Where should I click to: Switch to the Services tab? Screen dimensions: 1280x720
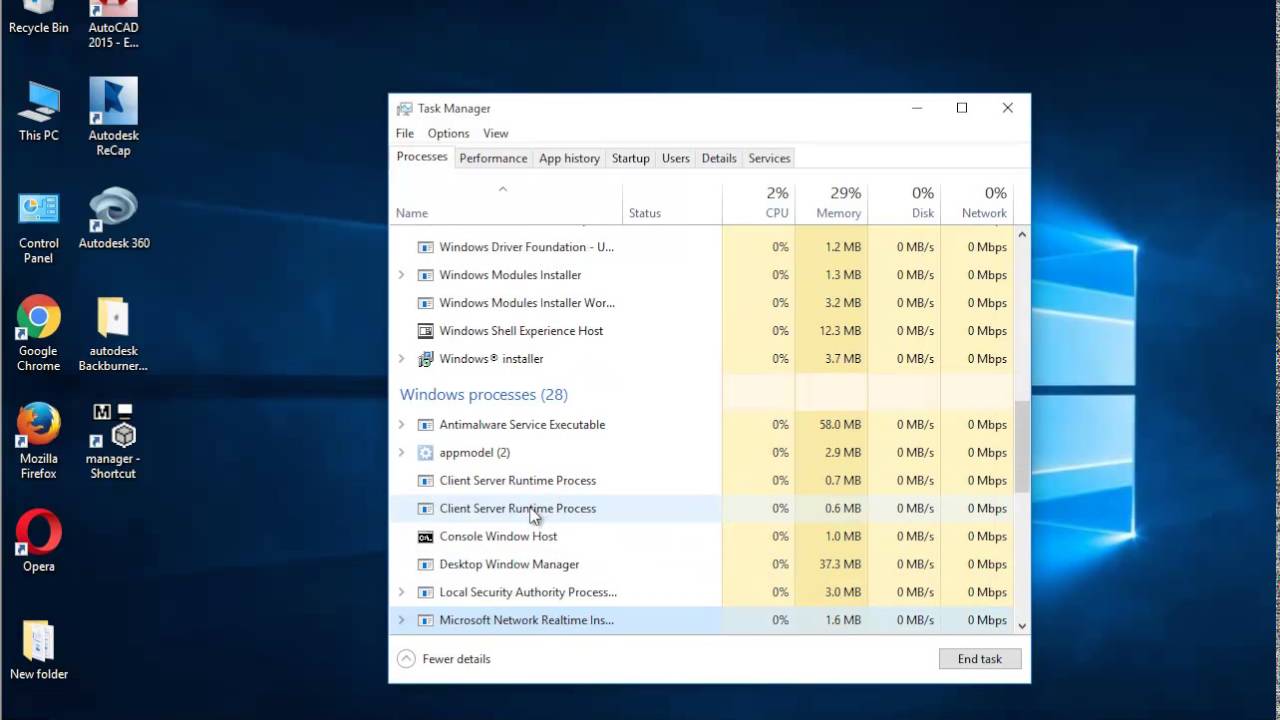(769, 158)
